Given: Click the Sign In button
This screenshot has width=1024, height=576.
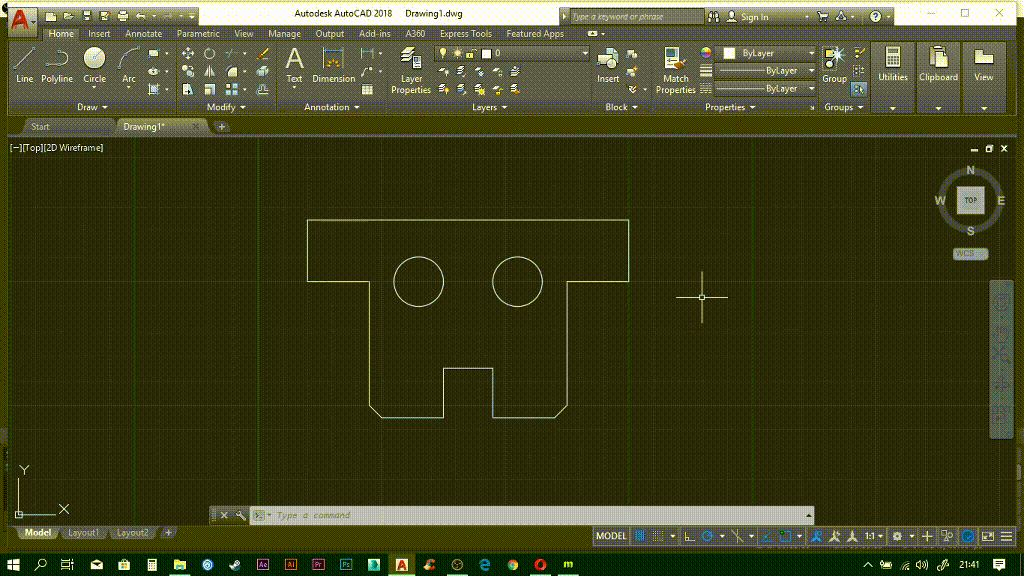Looking at the screenshot, I should click(748, 17).
